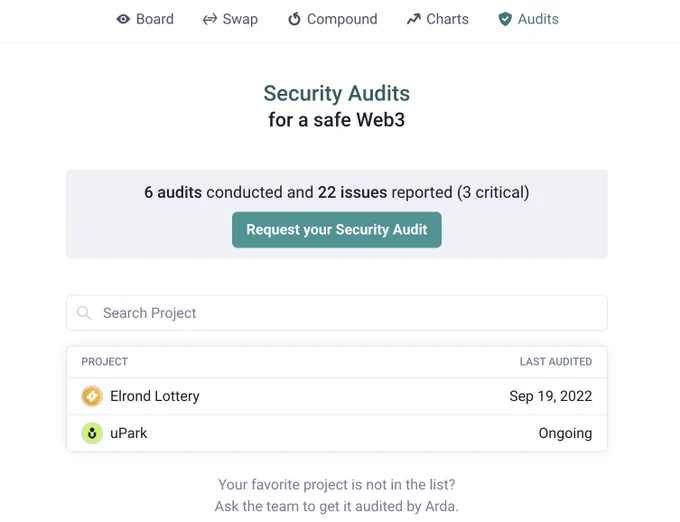
Task: Focus the Search Project input field
Action: tap(337, 313)
